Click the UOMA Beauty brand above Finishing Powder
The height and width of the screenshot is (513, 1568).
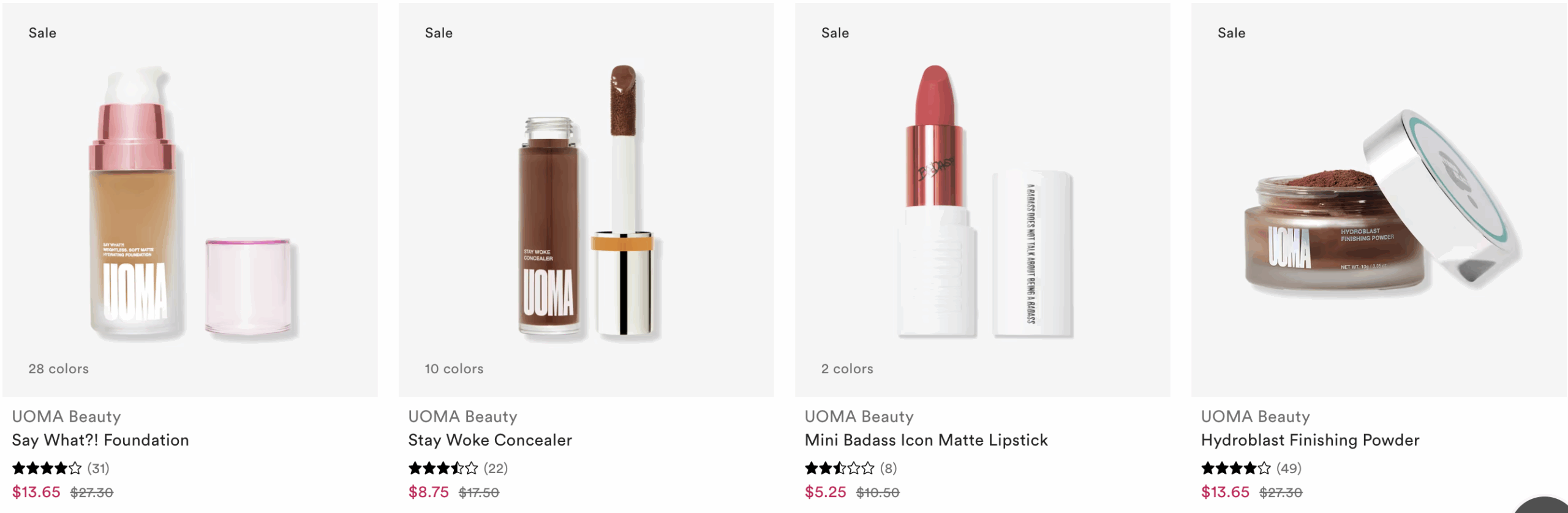tap(1255, 417)
